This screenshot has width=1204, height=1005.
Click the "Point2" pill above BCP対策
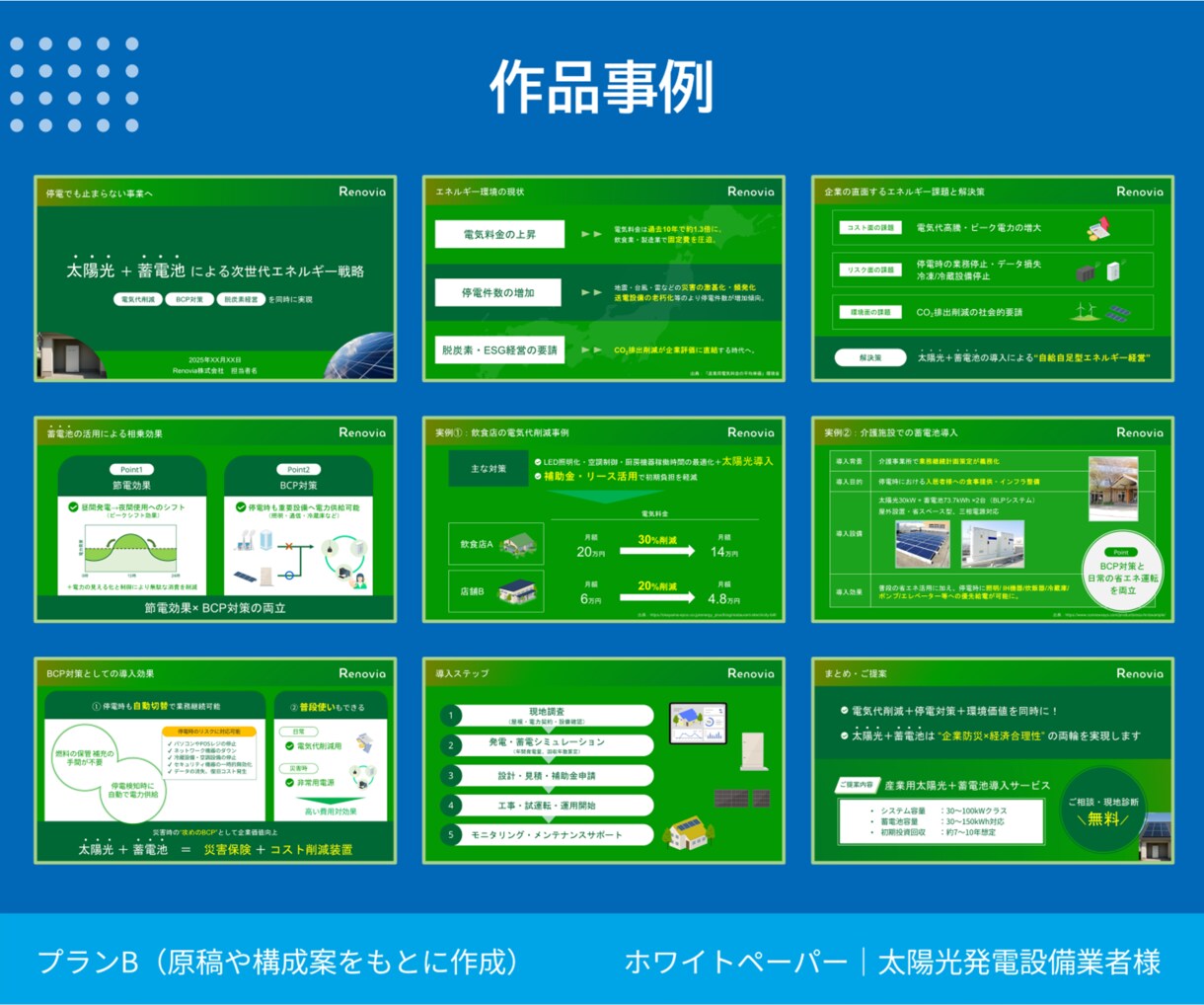coord(298,470)
